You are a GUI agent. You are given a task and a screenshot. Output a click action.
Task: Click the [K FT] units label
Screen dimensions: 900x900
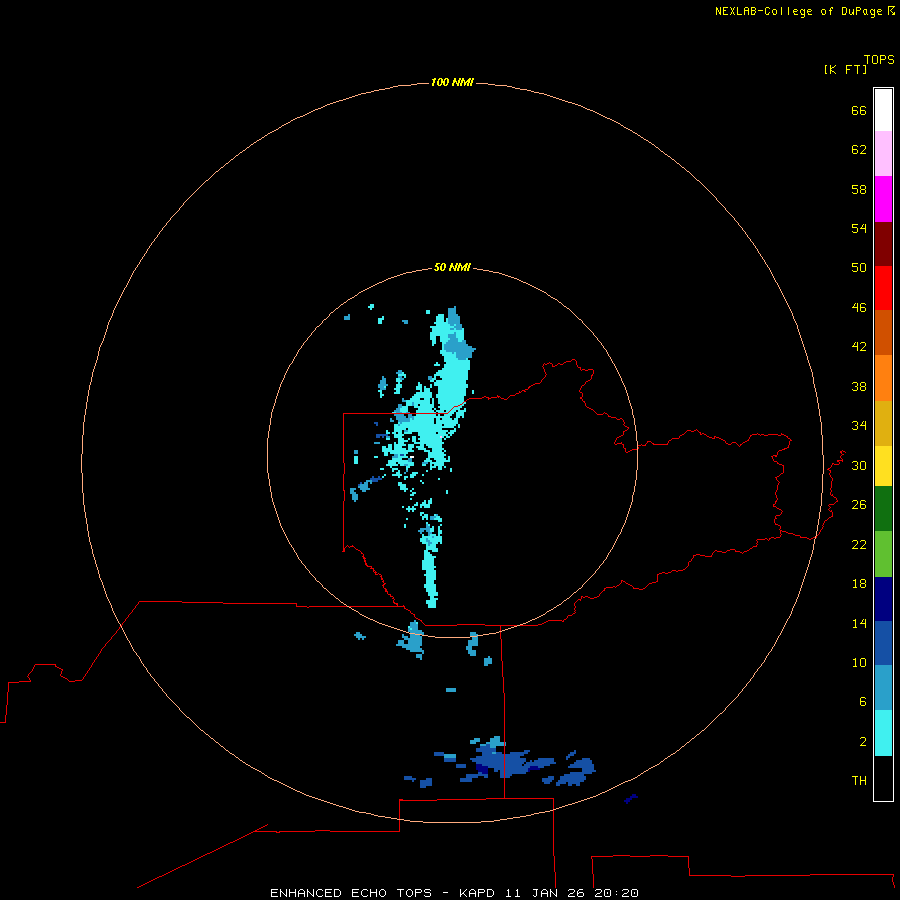point(845,69)
